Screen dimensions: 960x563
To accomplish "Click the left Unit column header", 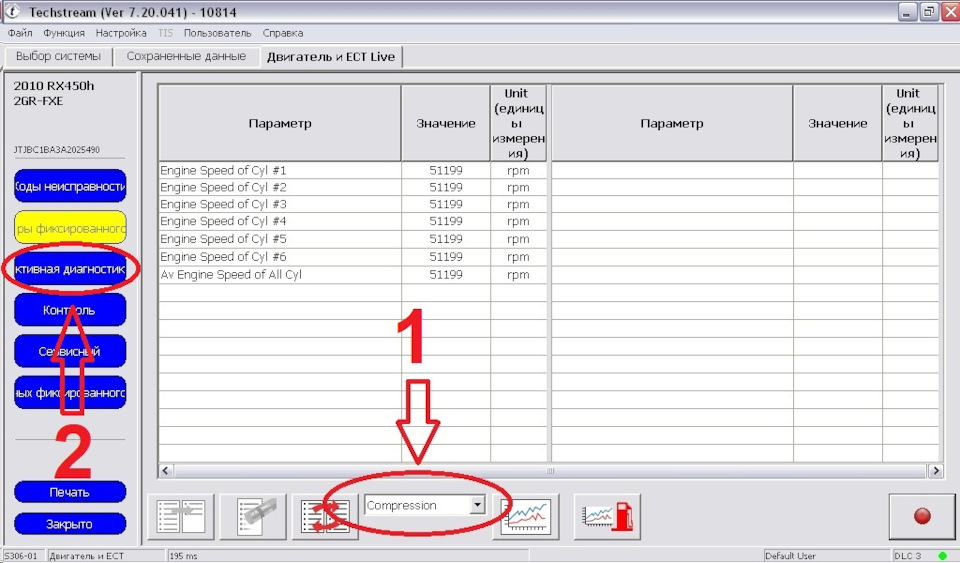I will click(x=518, y=124).
